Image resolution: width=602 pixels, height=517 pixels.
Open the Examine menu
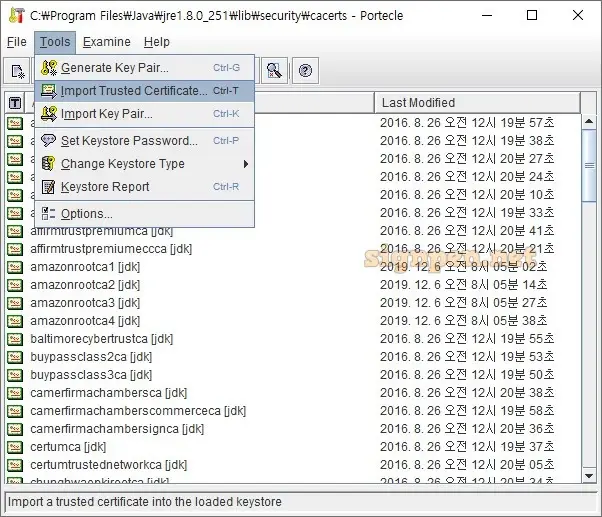(106, 42)
